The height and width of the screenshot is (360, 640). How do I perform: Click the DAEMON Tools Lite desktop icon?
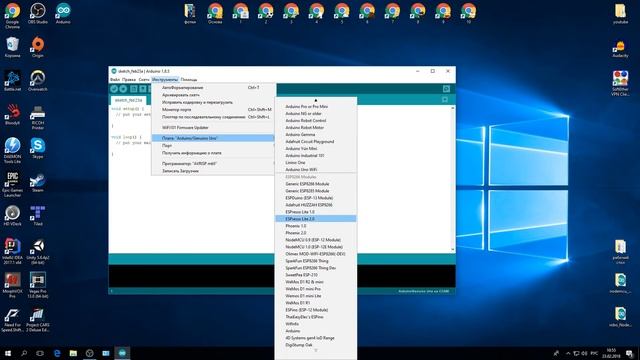[x=12, y=150]
